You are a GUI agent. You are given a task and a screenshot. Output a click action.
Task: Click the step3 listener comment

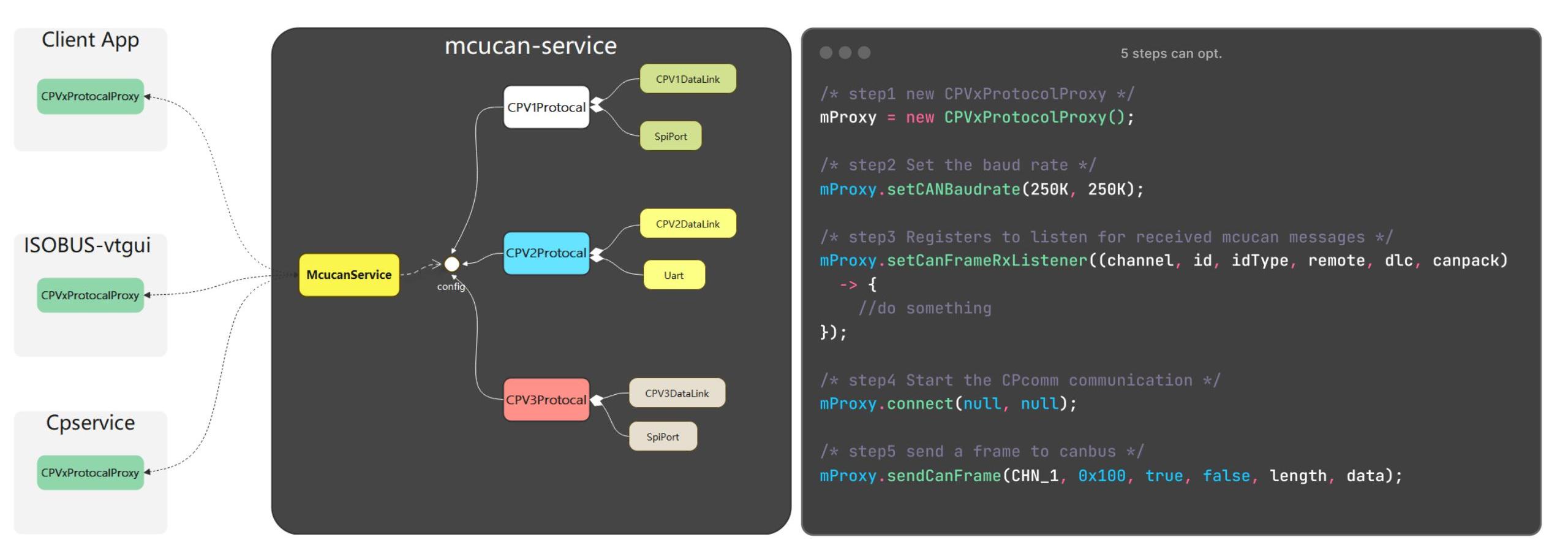click(1107, 237)
